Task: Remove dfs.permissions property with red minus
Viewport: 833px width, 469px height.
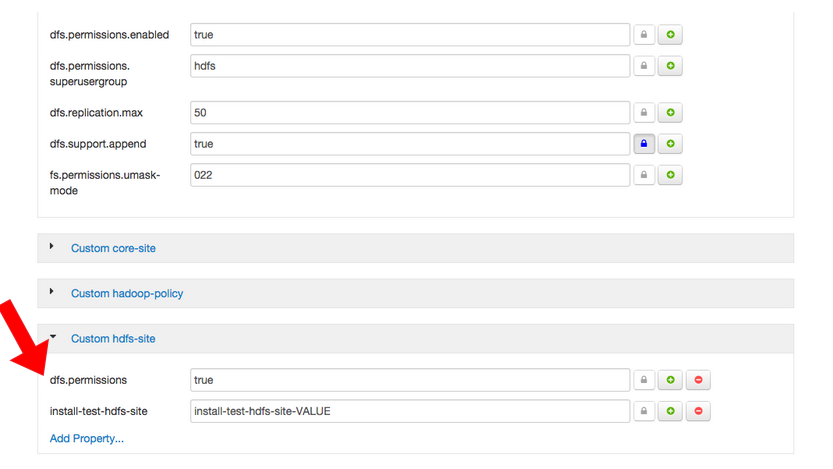Action: (x=698, y=380)
